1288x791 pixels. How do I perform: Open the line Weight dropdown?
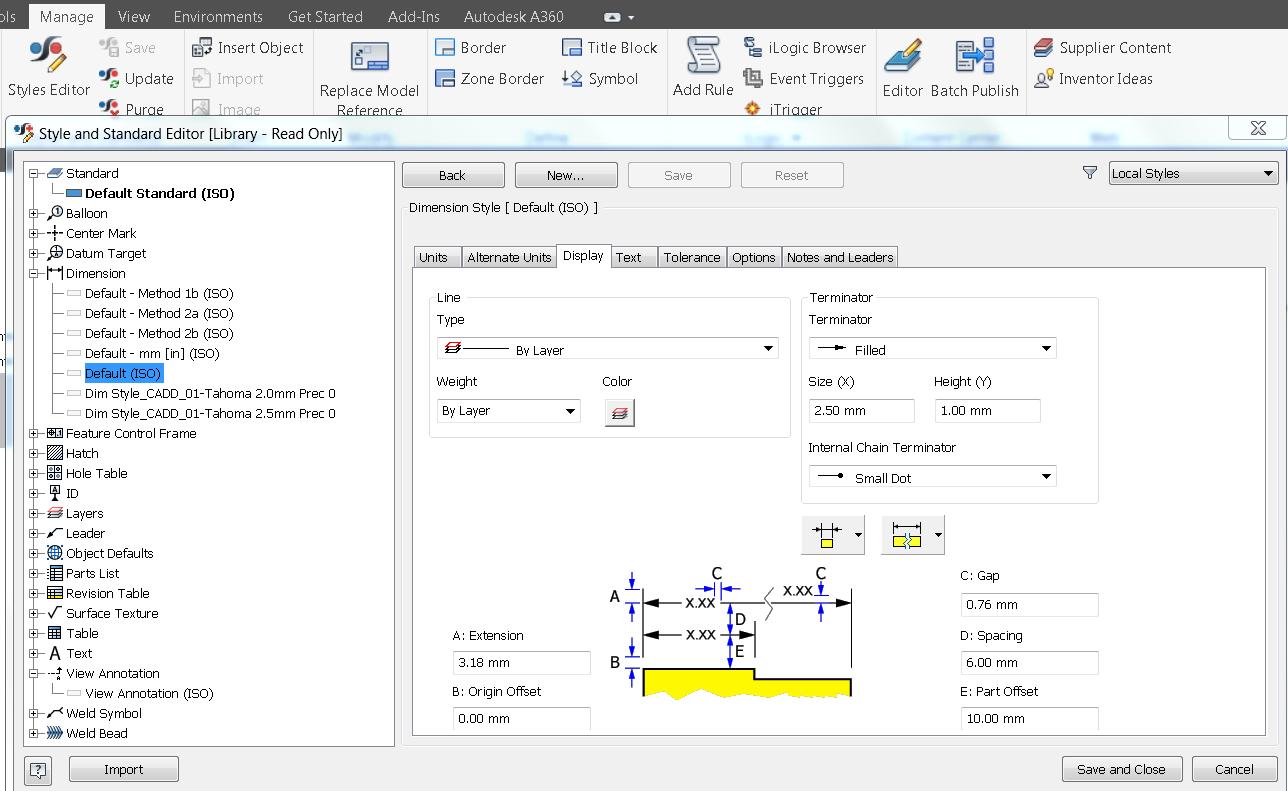508,411
